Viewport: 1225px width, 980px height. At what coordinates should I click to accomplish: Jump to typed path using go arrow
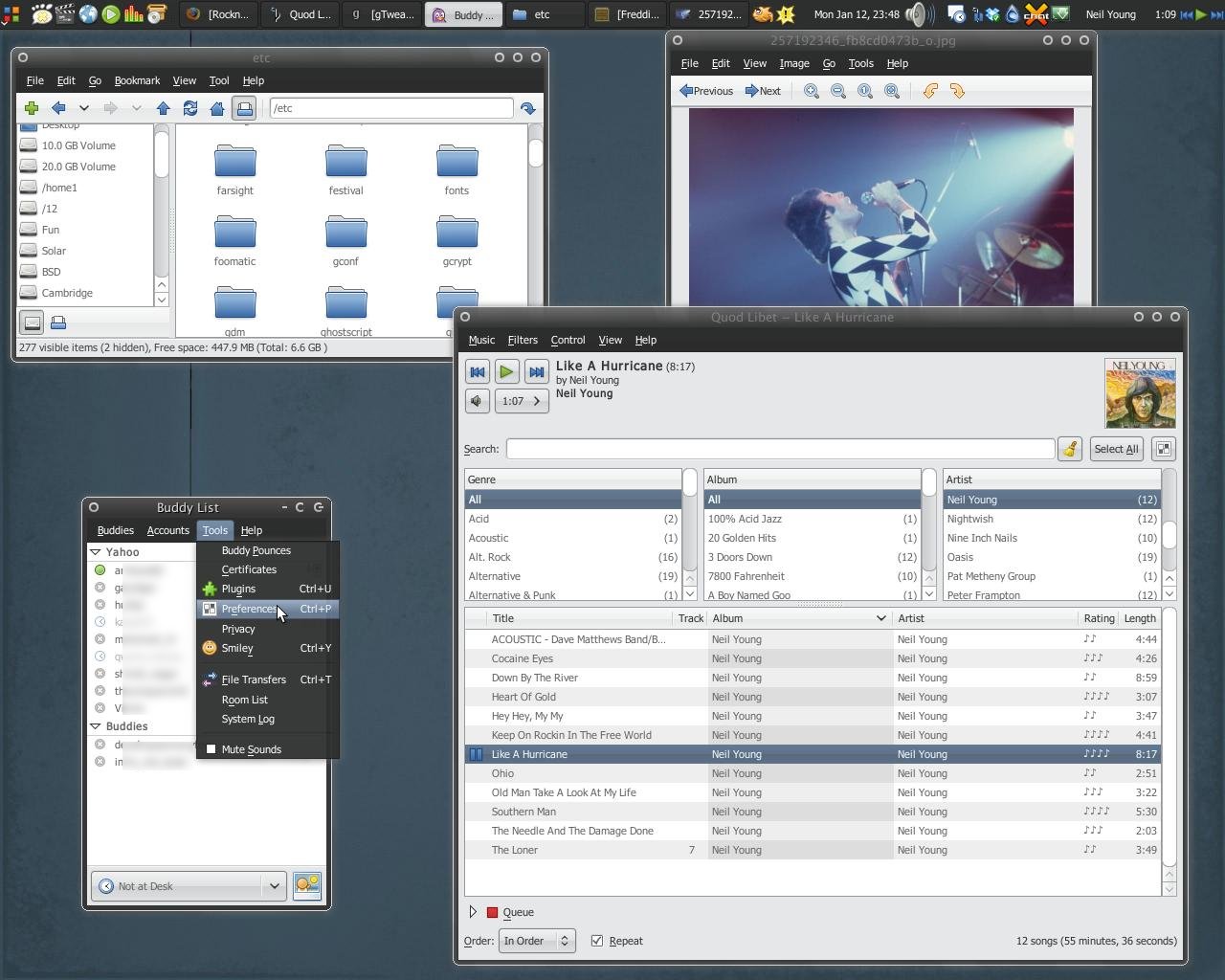(x=528, y=108)
